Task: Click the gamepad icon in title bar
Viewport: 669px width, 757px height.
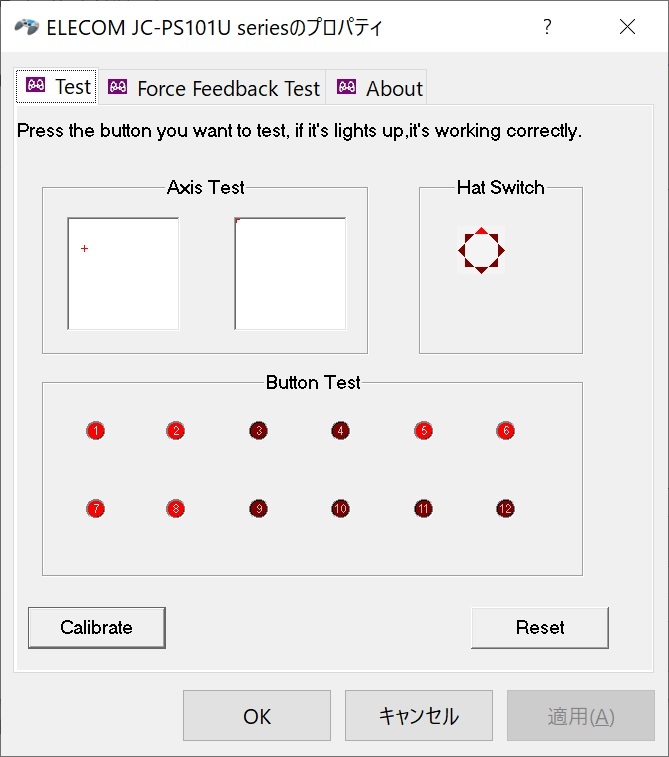Action: tap(26, 27)
